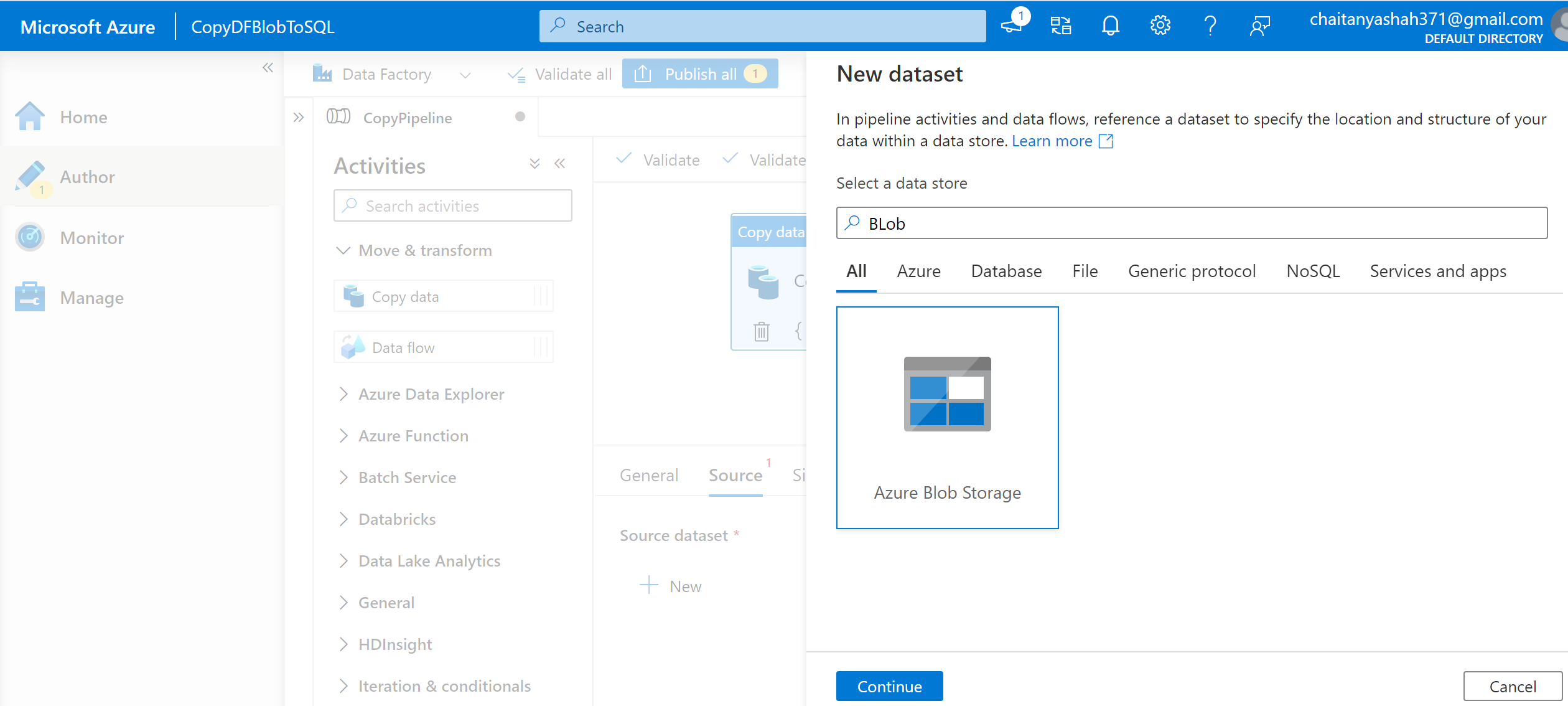Expand the factory resources pane arrows
The image size is (1568, 706).
tap(299, 117)
